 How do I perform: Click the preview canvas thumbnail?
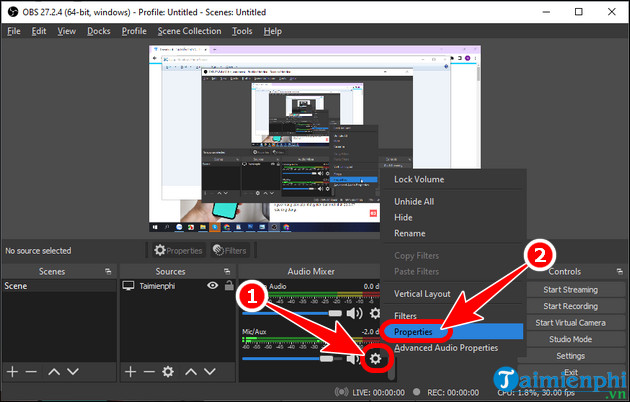315,138
